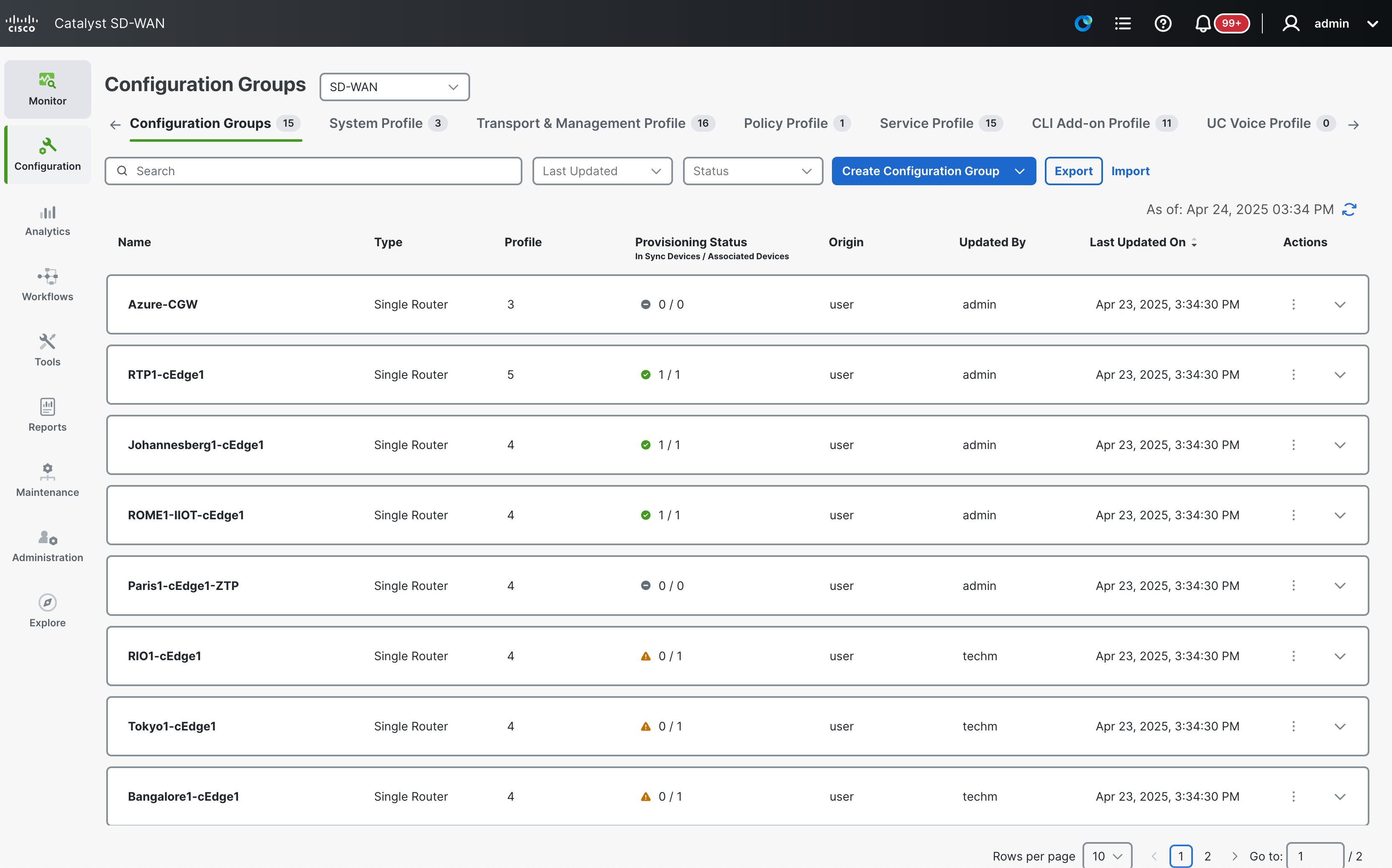Click the Name column header
Screen dimensions: 1392x868
(x=134, y=242)
